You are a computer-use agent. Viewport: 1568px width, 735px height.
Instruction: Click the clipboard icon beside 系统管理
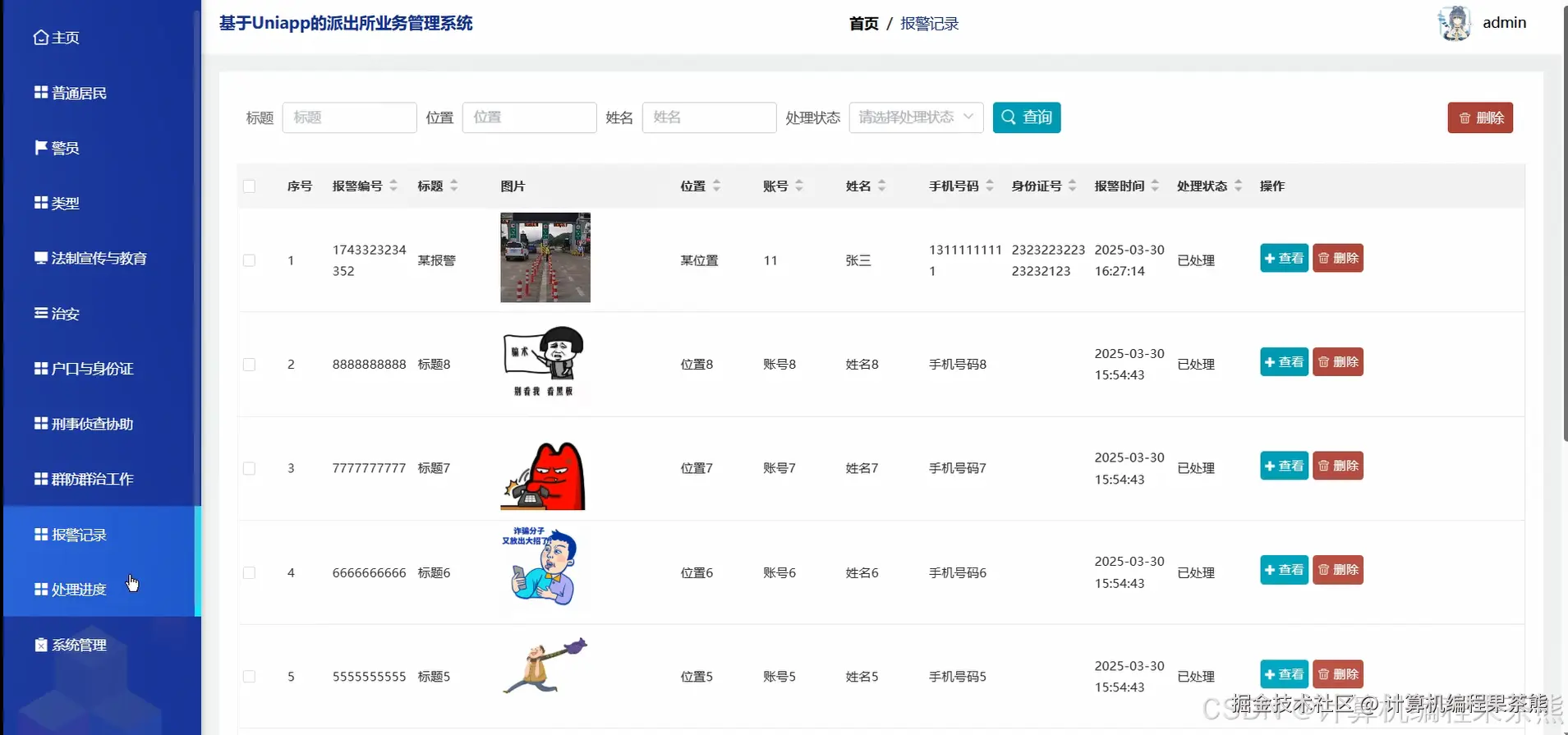click(41, 645)
